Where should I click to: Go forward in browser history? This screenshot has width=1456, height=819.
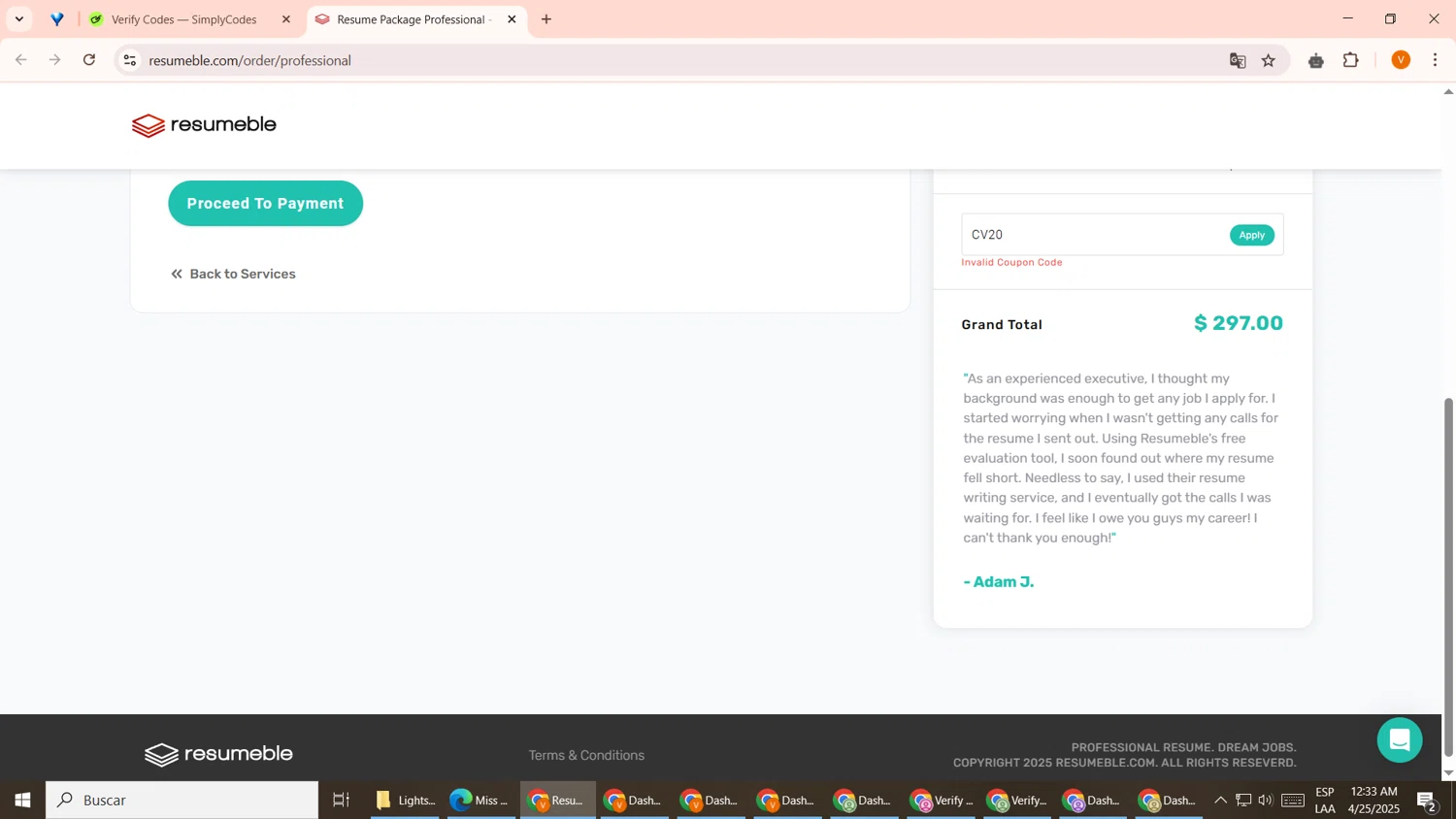click(55, 60)
